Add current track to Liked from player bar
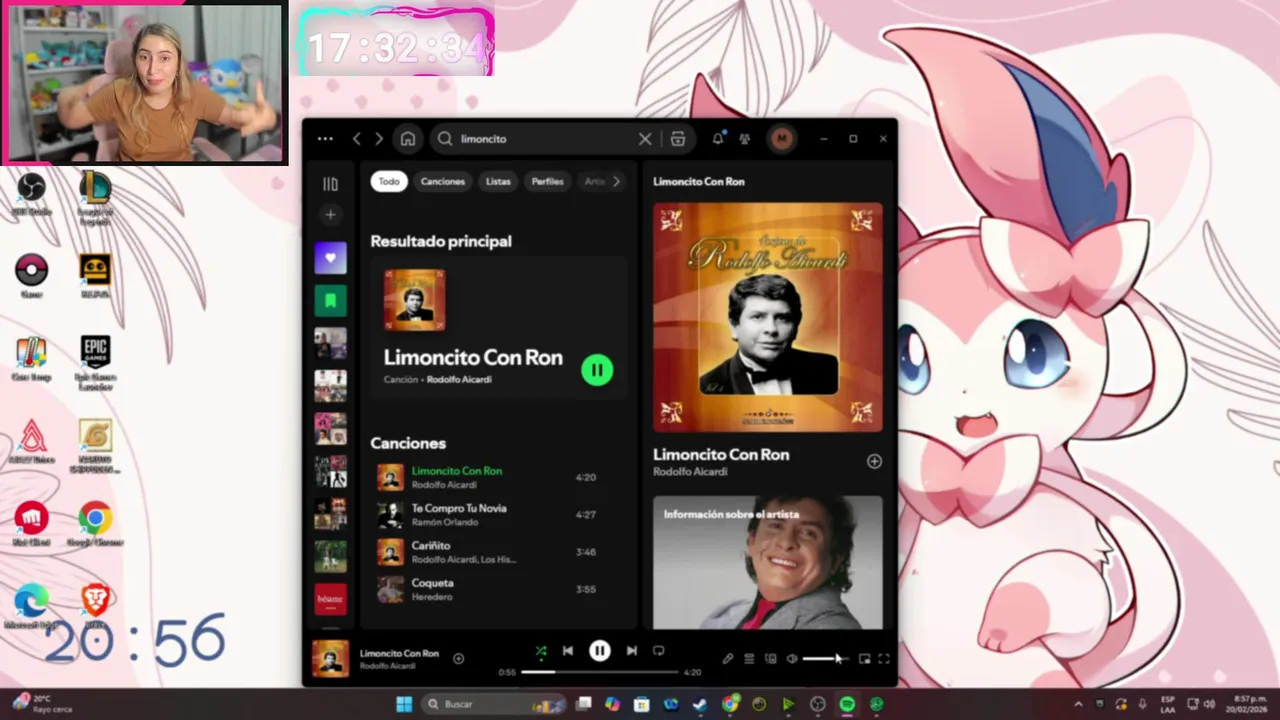Screen dimensions: 1280x720 pos(458,658)
